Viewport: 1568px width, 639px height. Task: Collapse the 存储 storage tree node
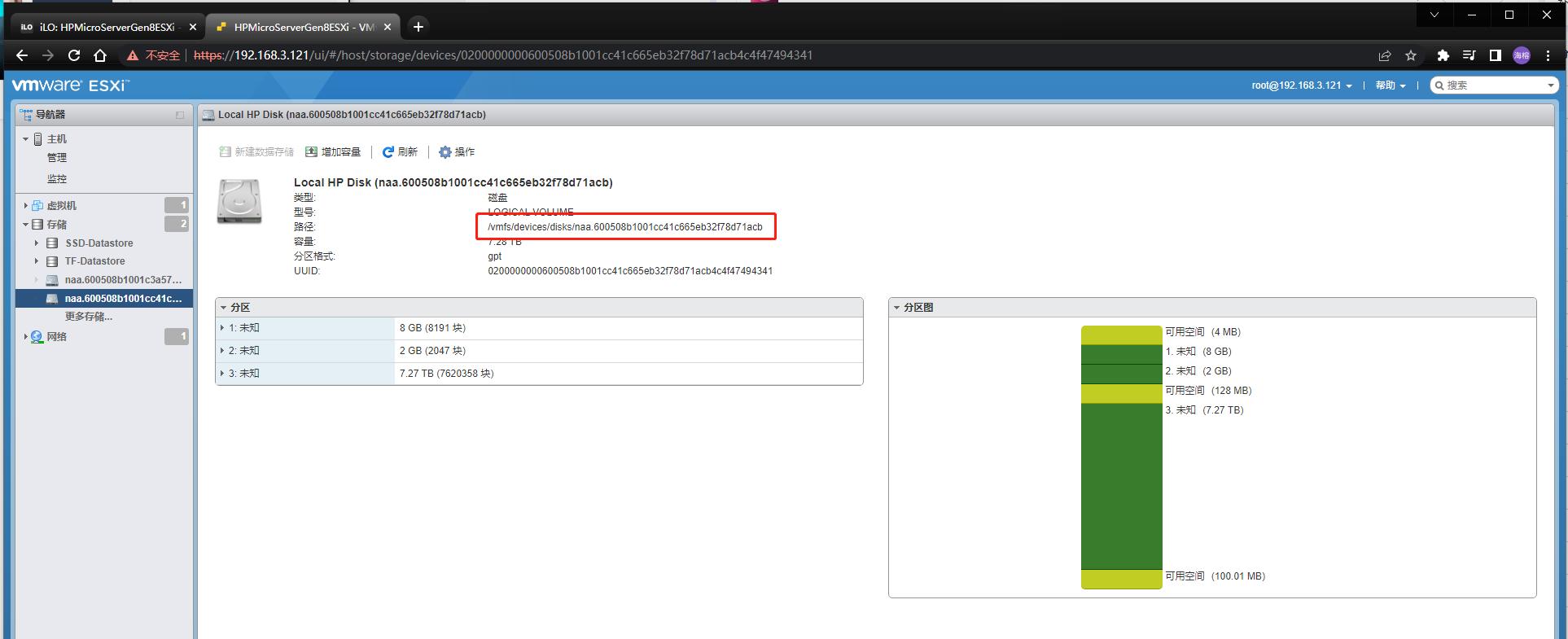[x=25, y=225]
